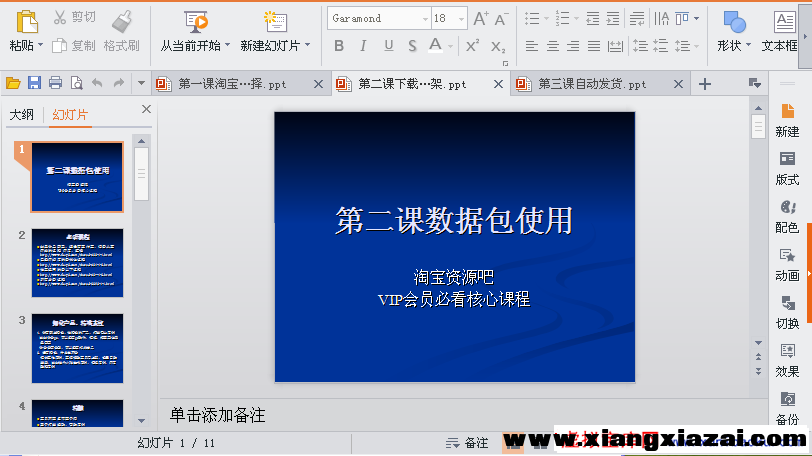Viewport: 812px width, 456px height.
Task: Decrease font size with small A icon
Action: [501, 20]
